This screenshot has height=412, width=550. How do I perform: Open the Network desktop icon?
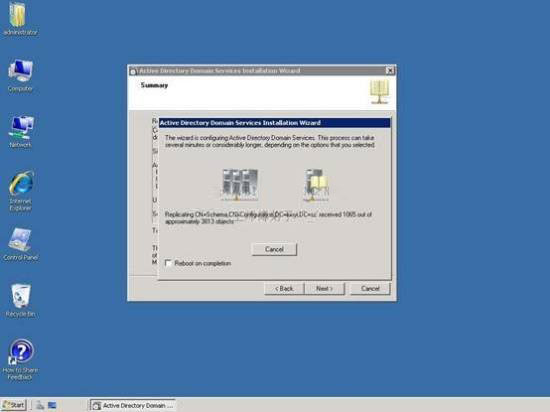coord(20,131)
